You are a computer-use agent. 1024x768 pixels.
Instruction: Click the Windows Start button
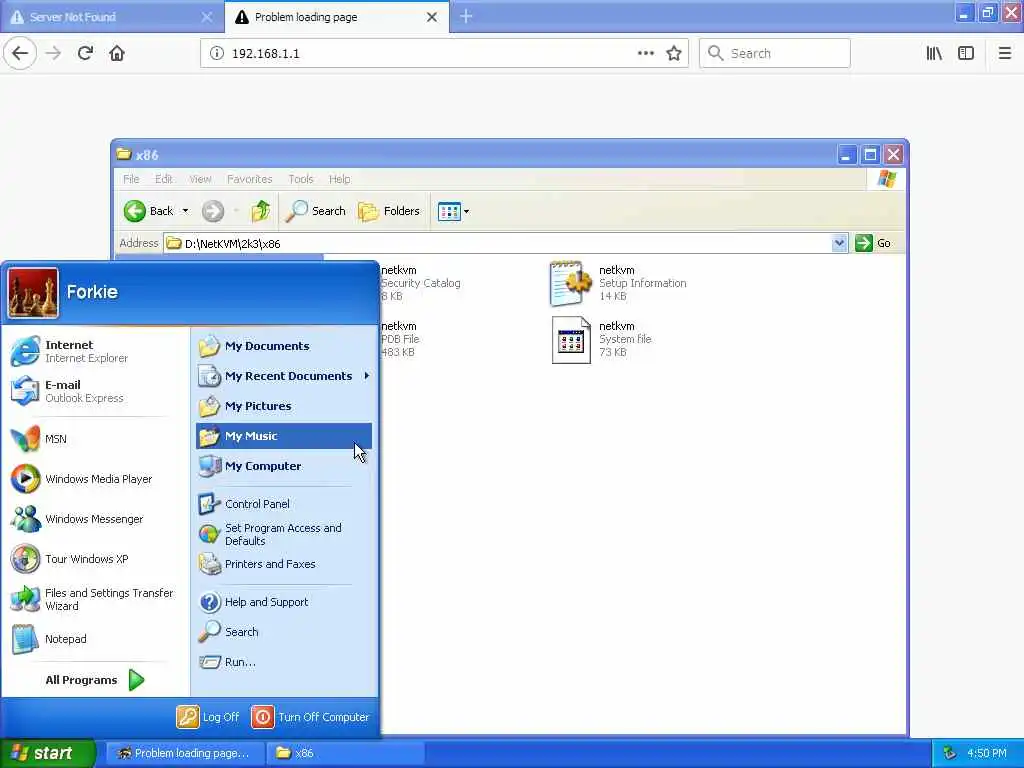click(x=47, y=753)
